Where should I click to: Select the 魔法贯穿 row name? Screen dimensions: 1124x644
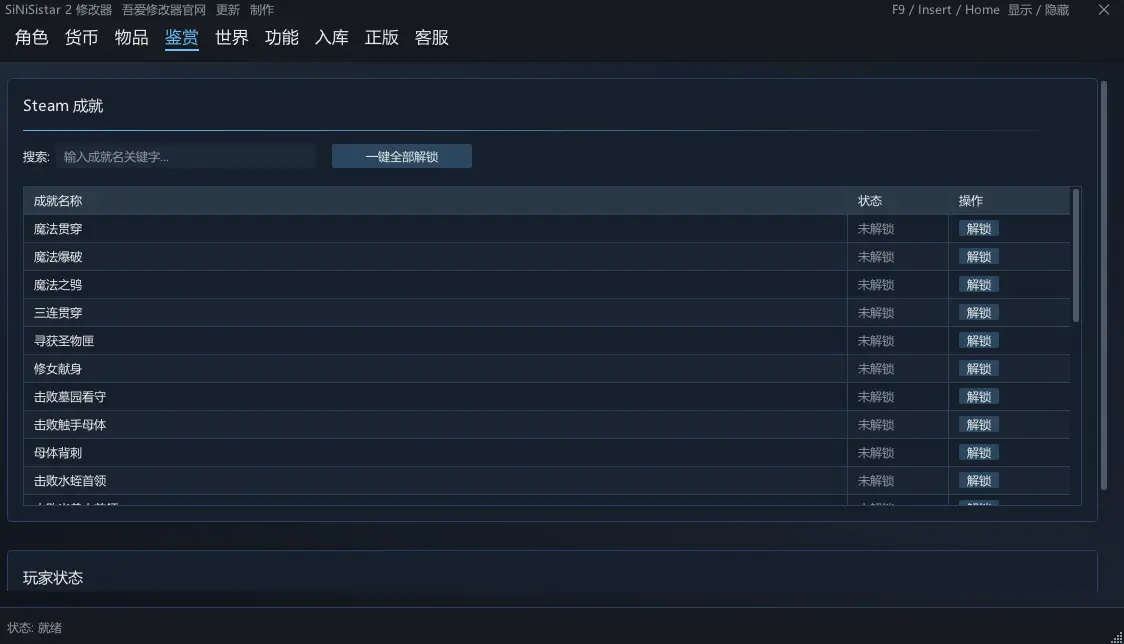pyautogui.click(x=58, y=229)
